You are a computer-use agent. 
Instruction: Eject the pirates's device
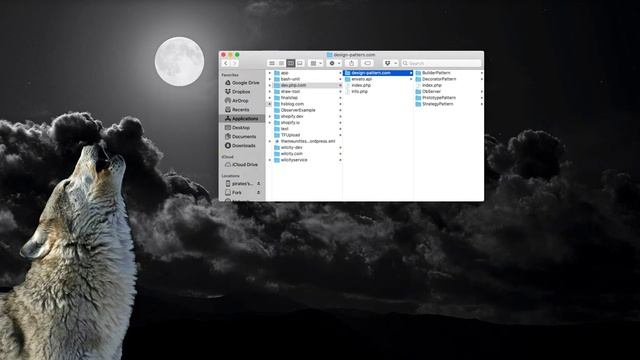[x=258, y=184]
